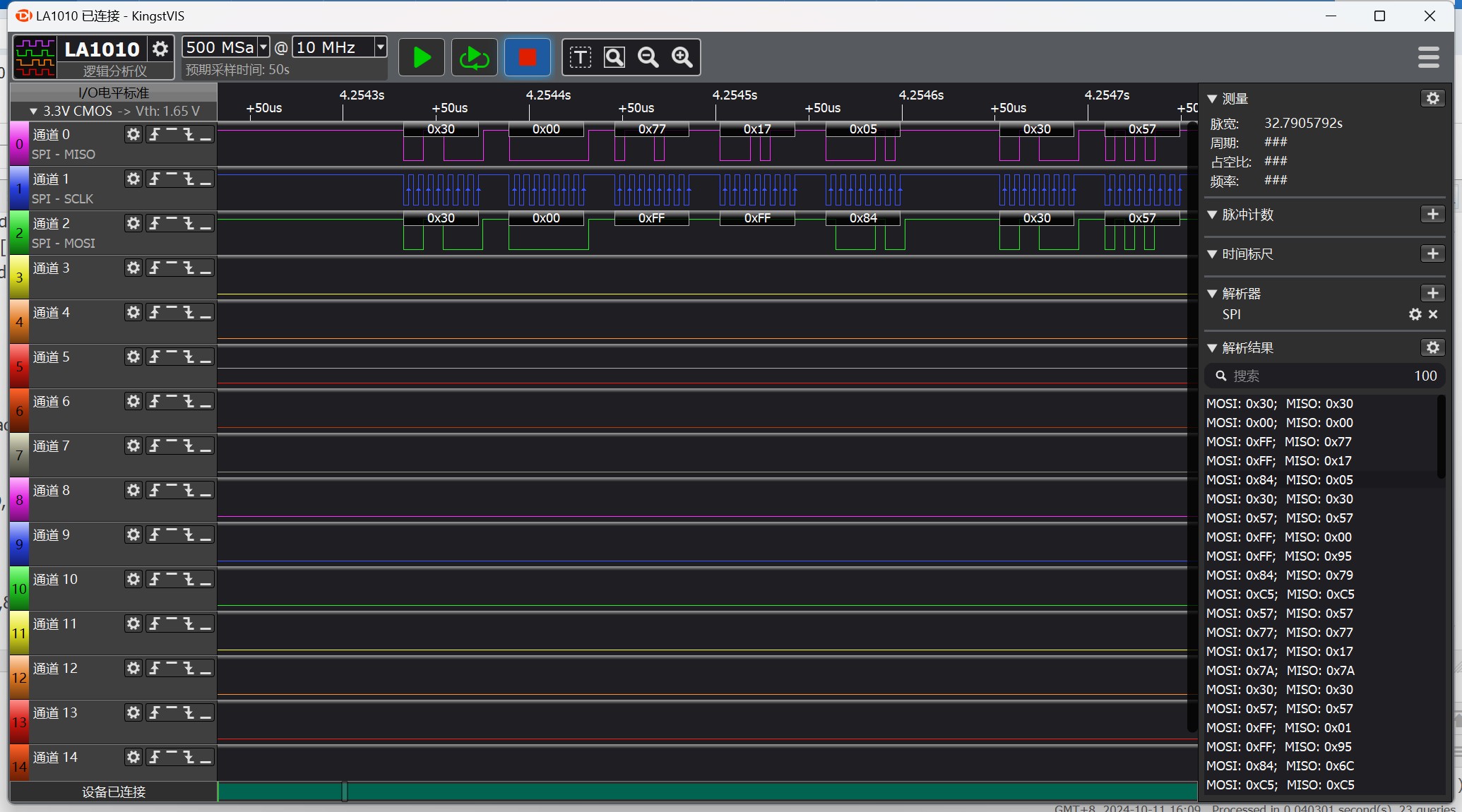Set high level trigger on 通道 9

click(172, 535)
